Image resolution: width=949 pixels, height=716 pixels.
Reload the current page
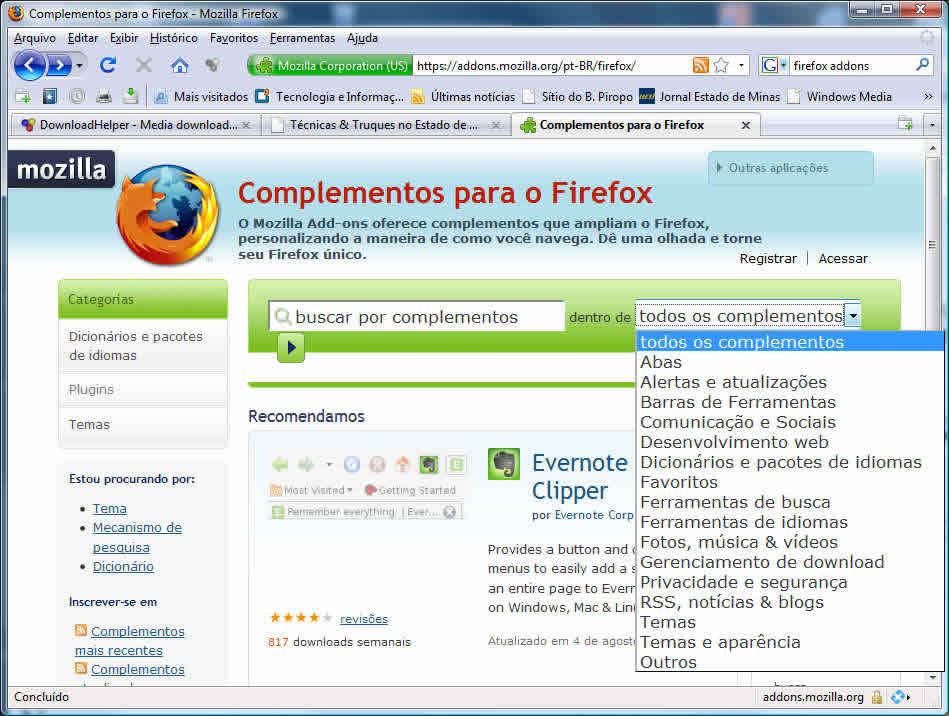pos(108,66)
